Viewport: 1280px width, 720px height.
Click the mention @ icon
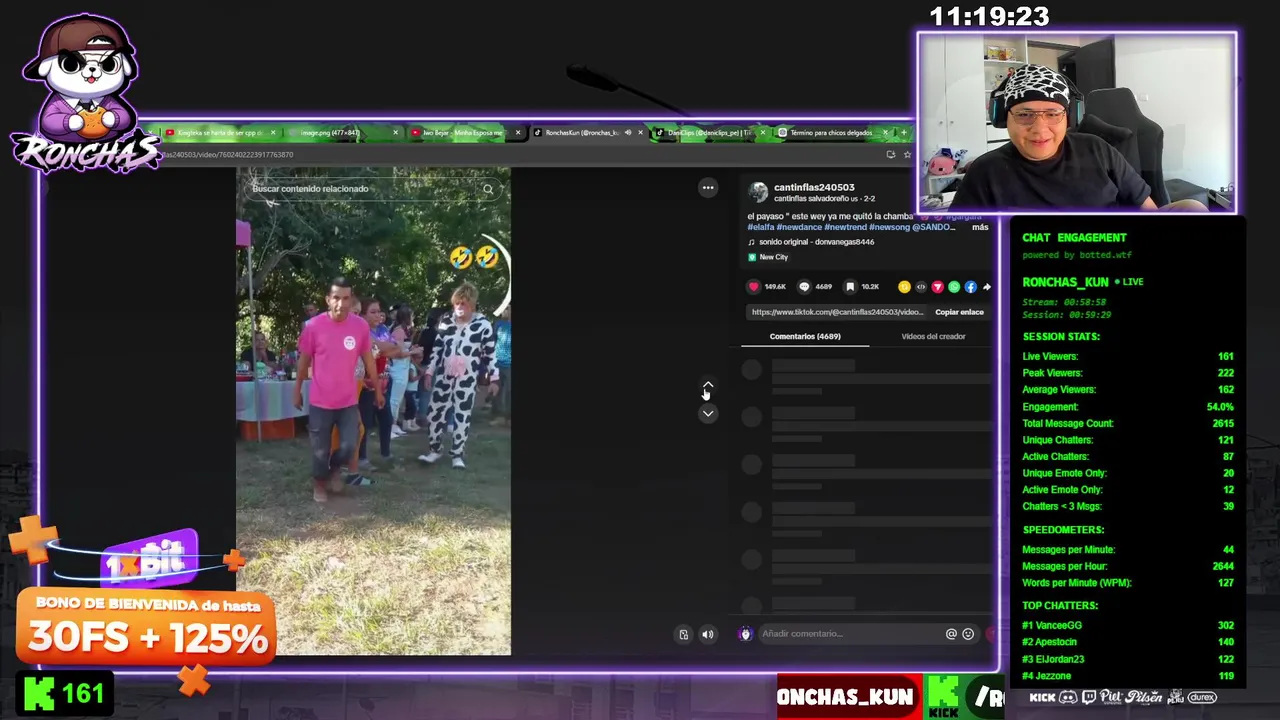coord(951,634)
